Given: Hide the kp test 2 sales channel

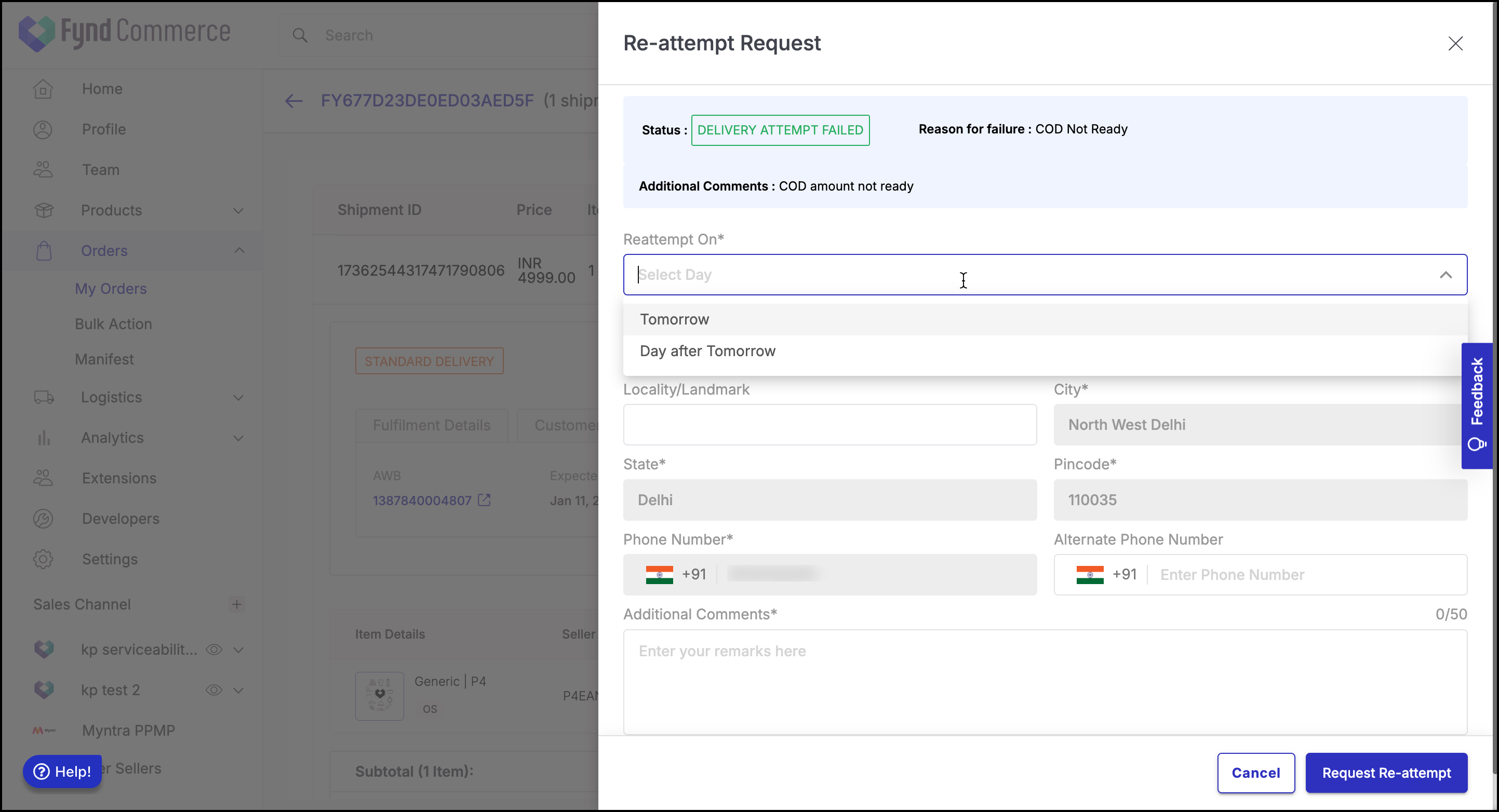Looking at the screenshot, I should click(214, 690).
